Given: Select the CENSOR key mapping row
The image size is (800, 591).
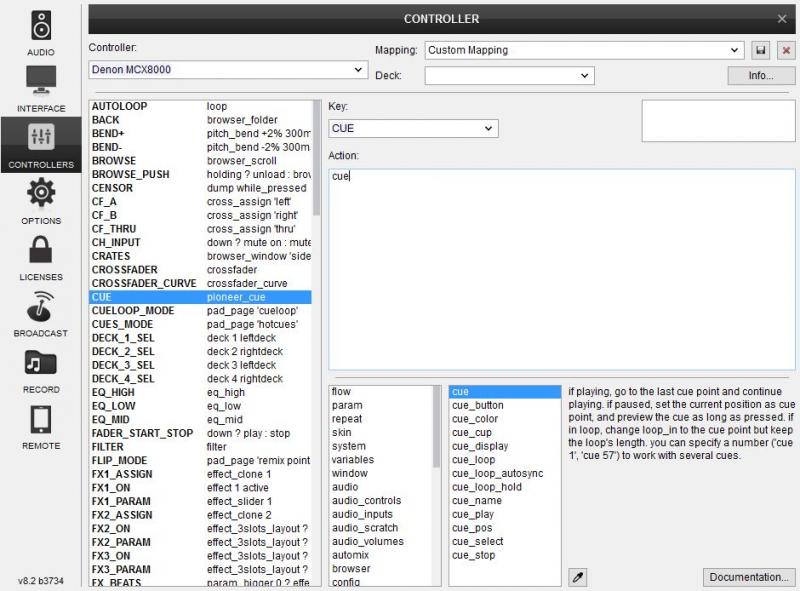Looking at the screenshot, I should point(200,188).
